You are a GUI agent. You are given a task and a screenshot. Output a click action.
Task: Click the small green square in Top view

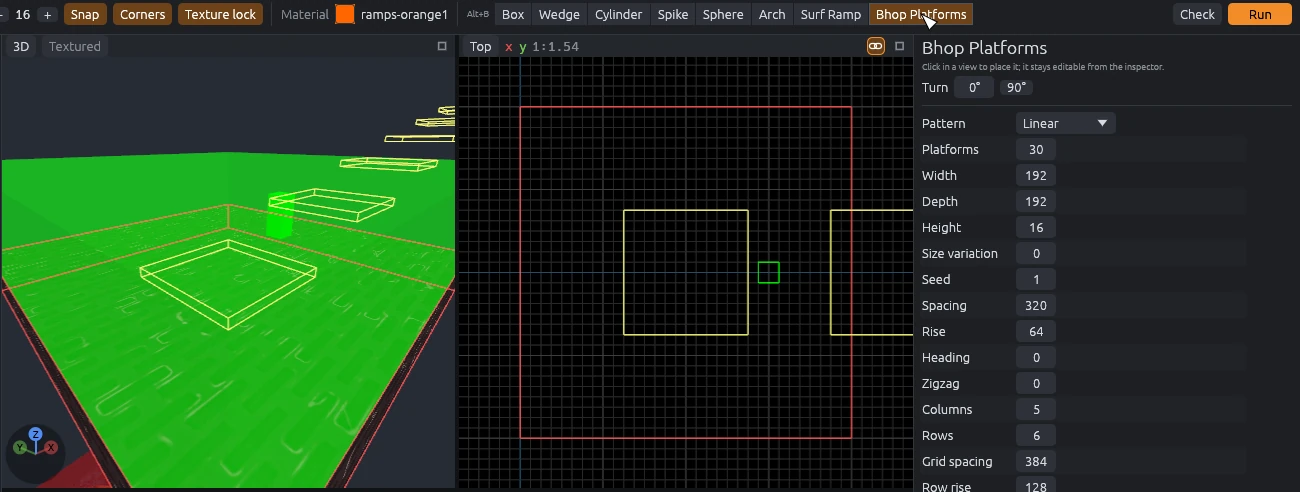(x=768, y=272)
